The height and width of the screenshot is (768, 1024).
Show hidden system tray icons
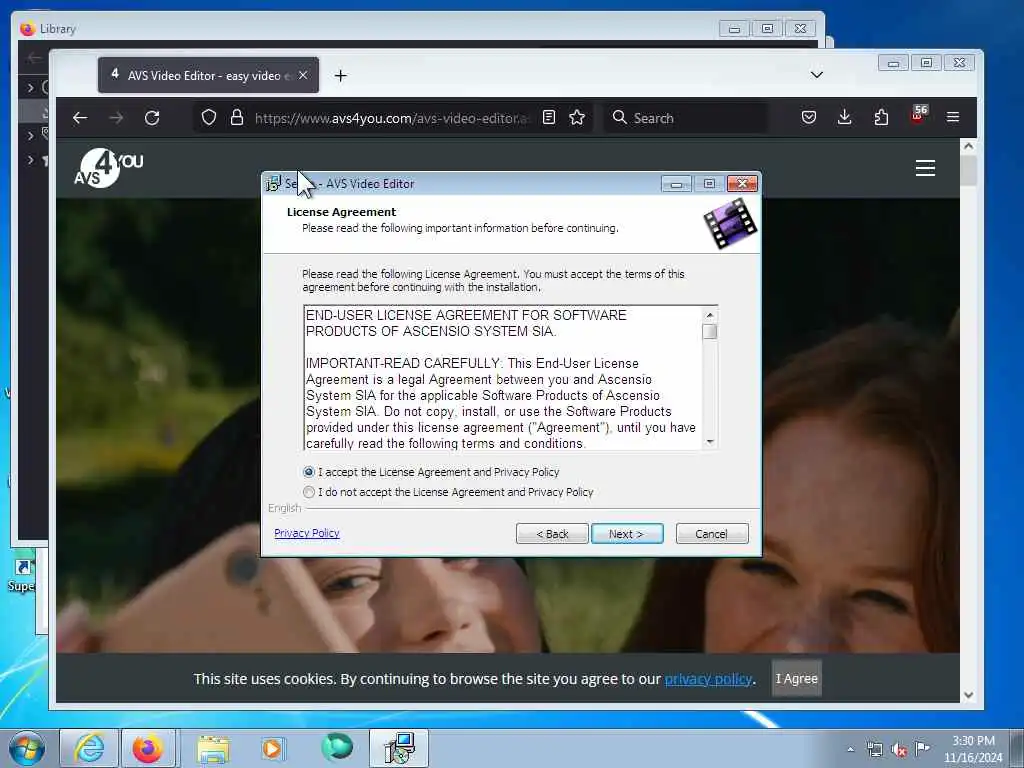850,749
